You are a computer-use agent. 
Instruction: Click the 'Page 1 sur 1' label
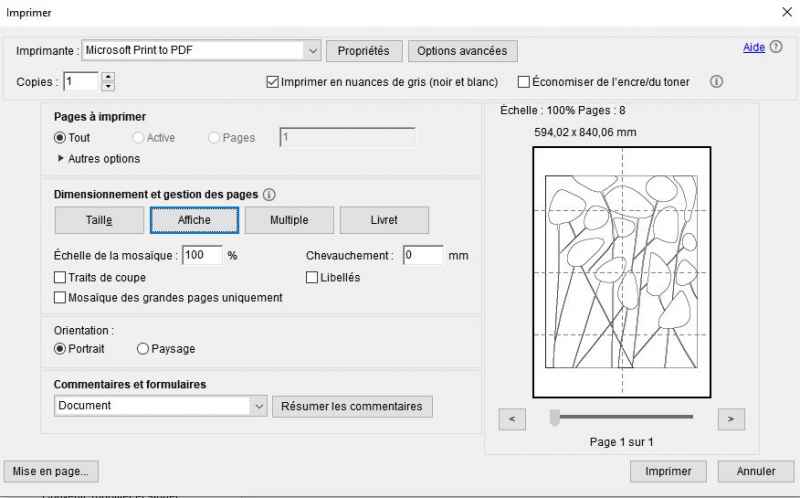tap(621, 442)
